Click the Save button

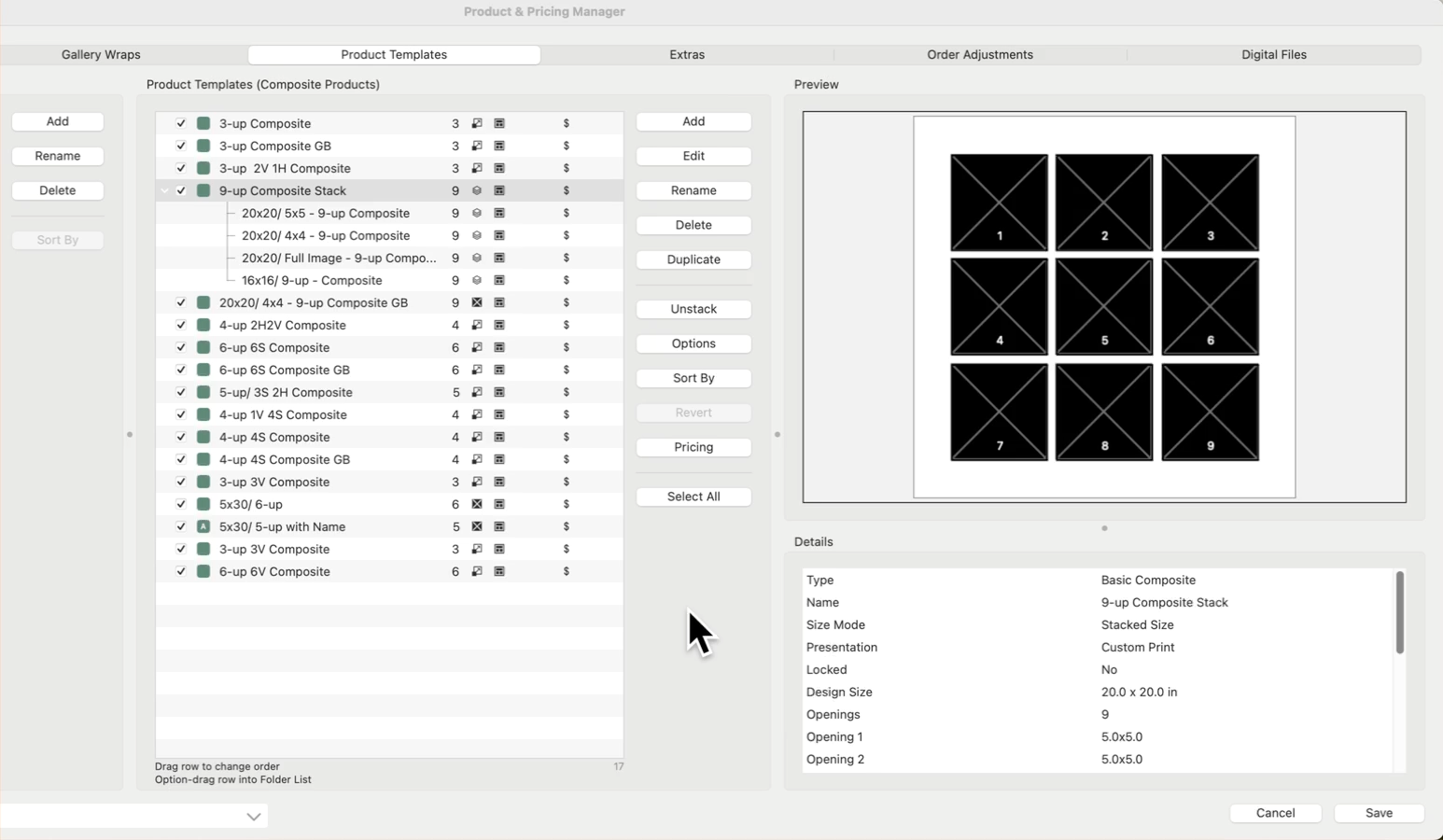pyautogui.click(x=1378, y=813)
